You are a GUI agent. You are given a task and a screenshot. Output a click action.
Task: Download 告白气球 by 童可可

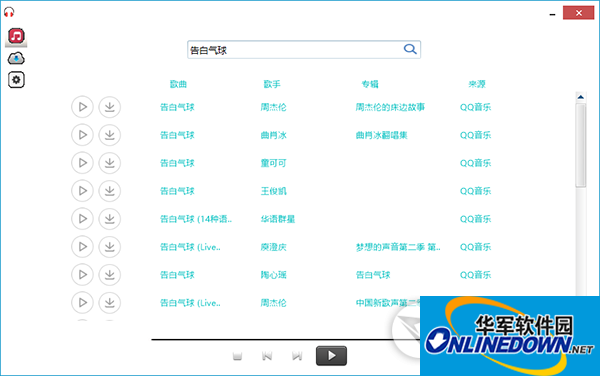point(110,163)
